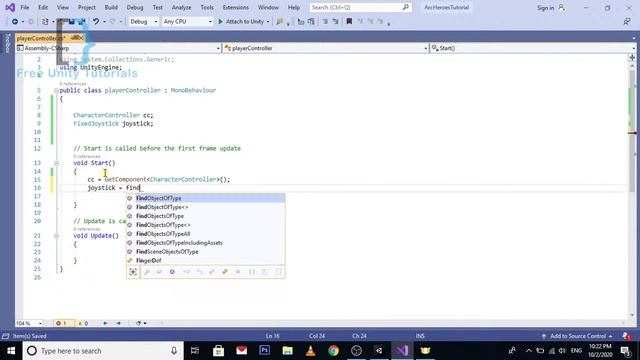Click the microphone icon in taskbar search
Viewport: 640px width, 360px height.
pyautogui.click(x=174, y=351)
